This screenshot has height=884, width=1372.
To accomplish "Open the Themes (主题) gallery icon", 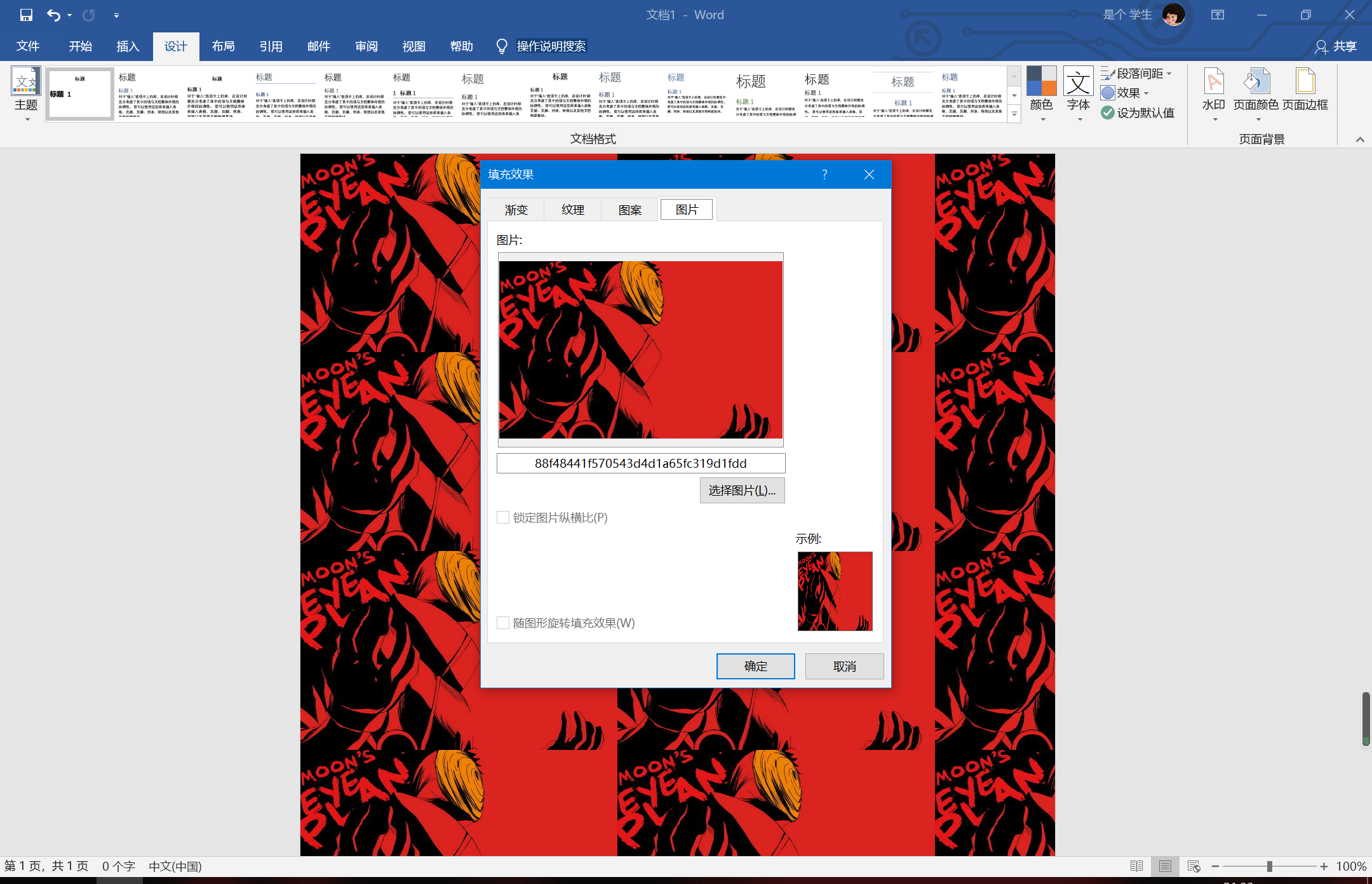I will [x=26, y=81].
